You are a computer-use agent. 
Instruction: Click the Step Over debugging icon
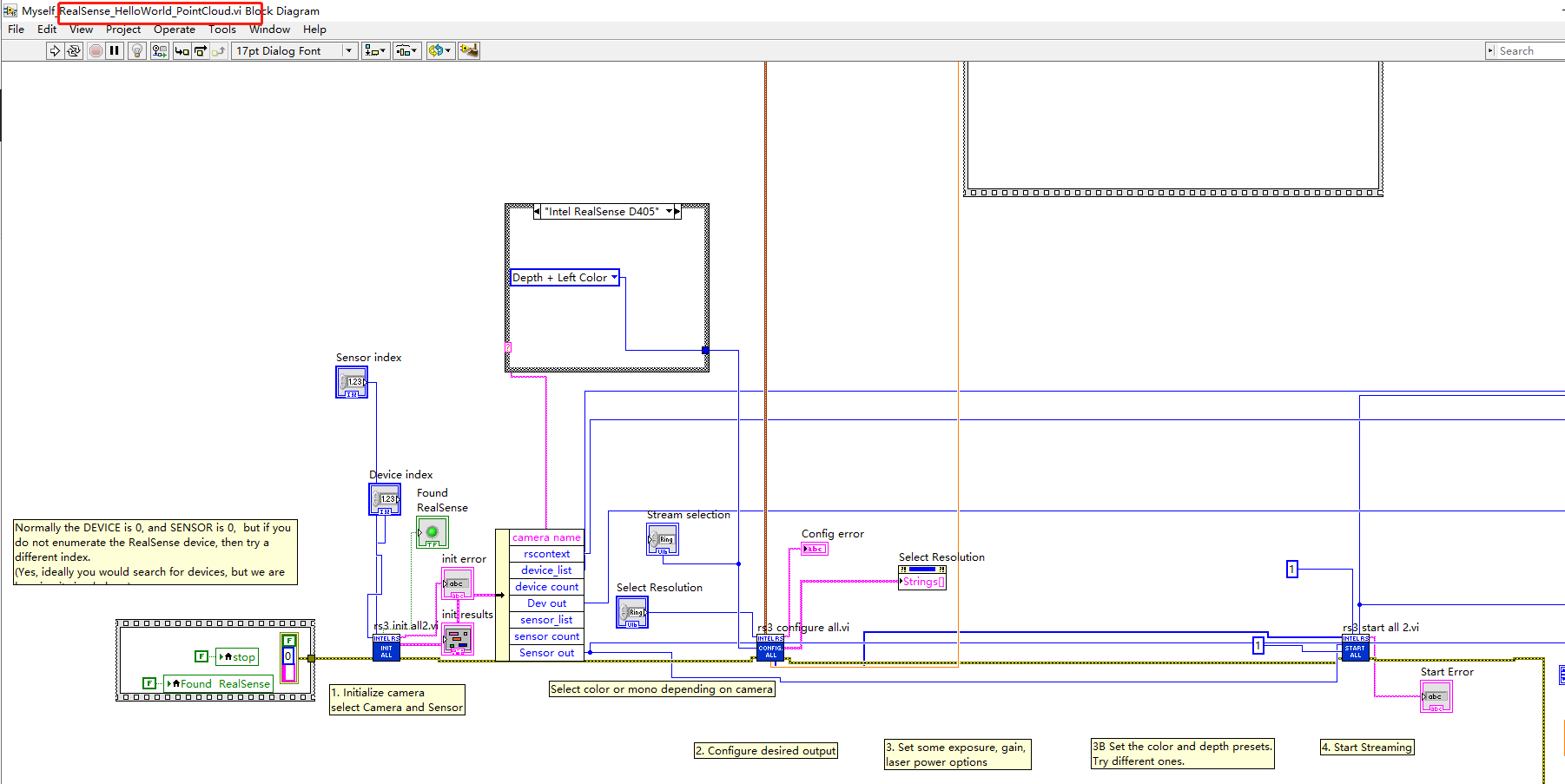(x=200, y=50)
